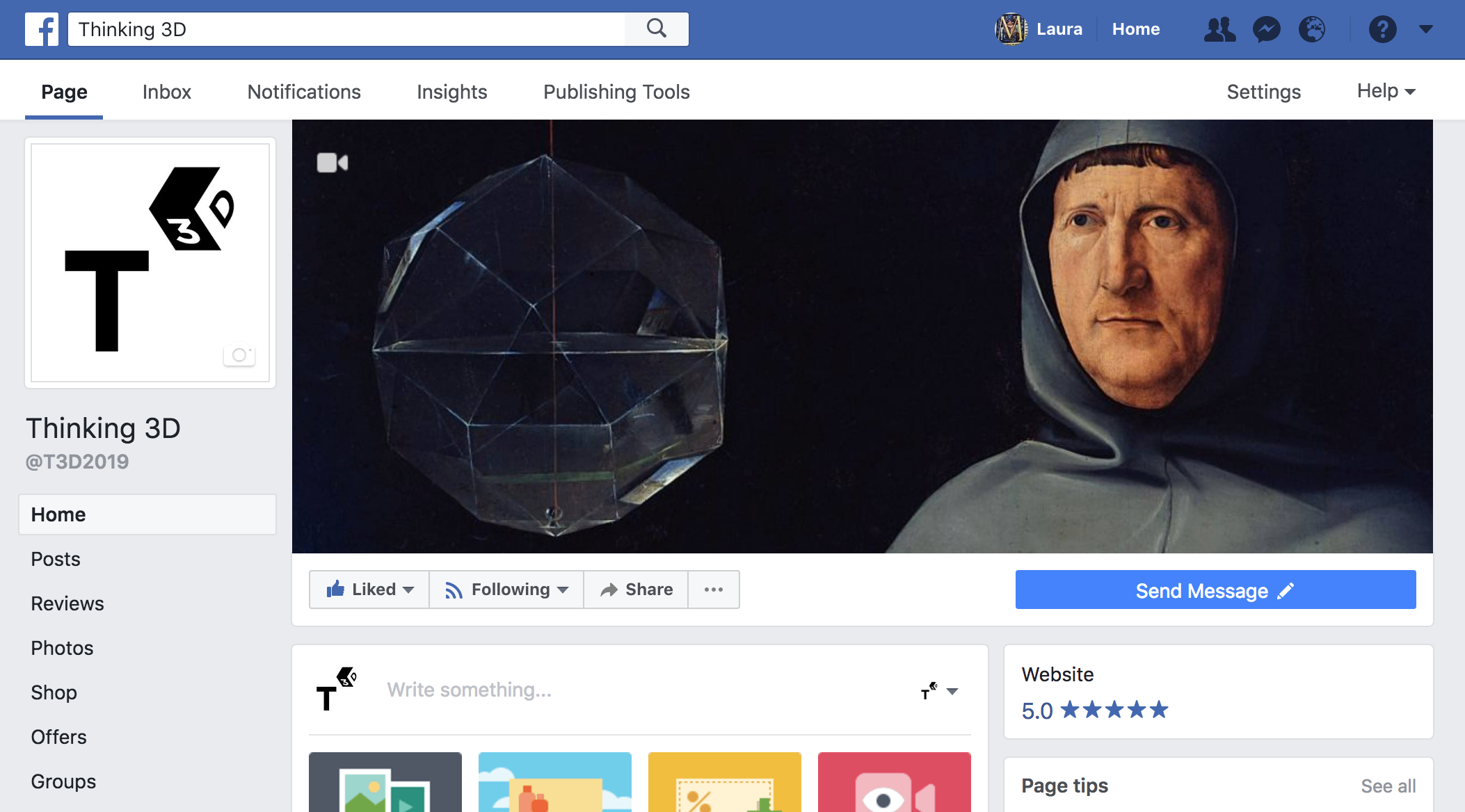Click Home in the top bar
Image resolution: width=1465 pixels, height=812 pixels.
1136,29
